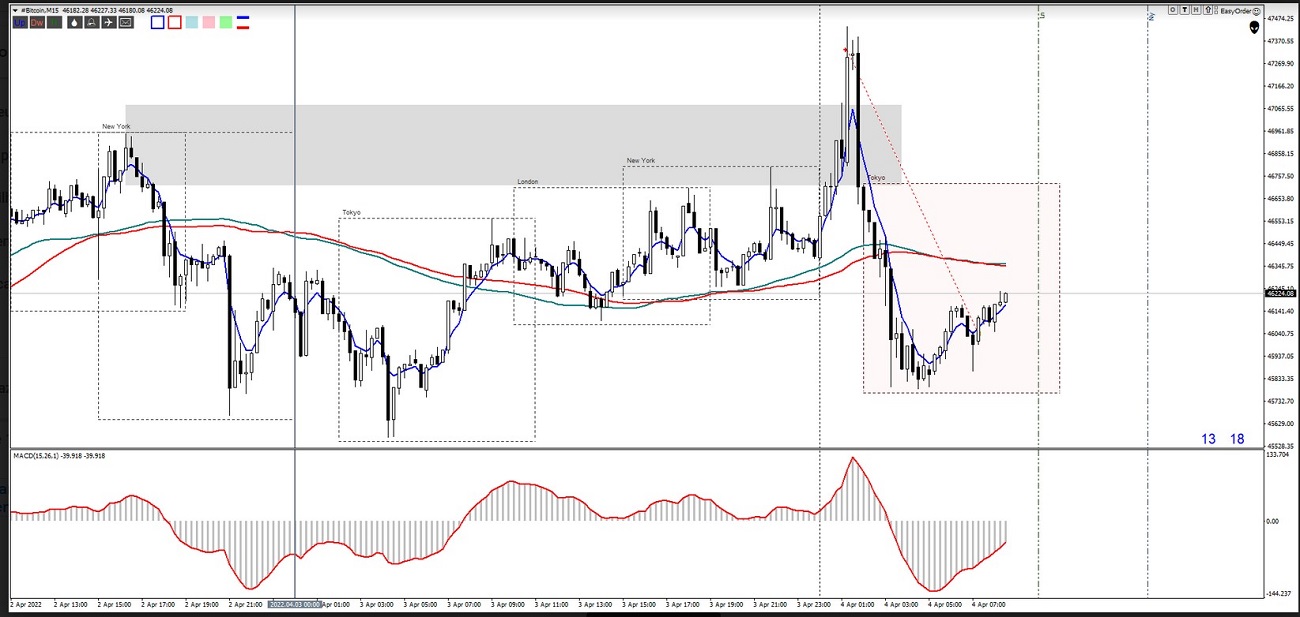Click the water drop icon
1300x617 pixels.
click(x=74, y=22)
